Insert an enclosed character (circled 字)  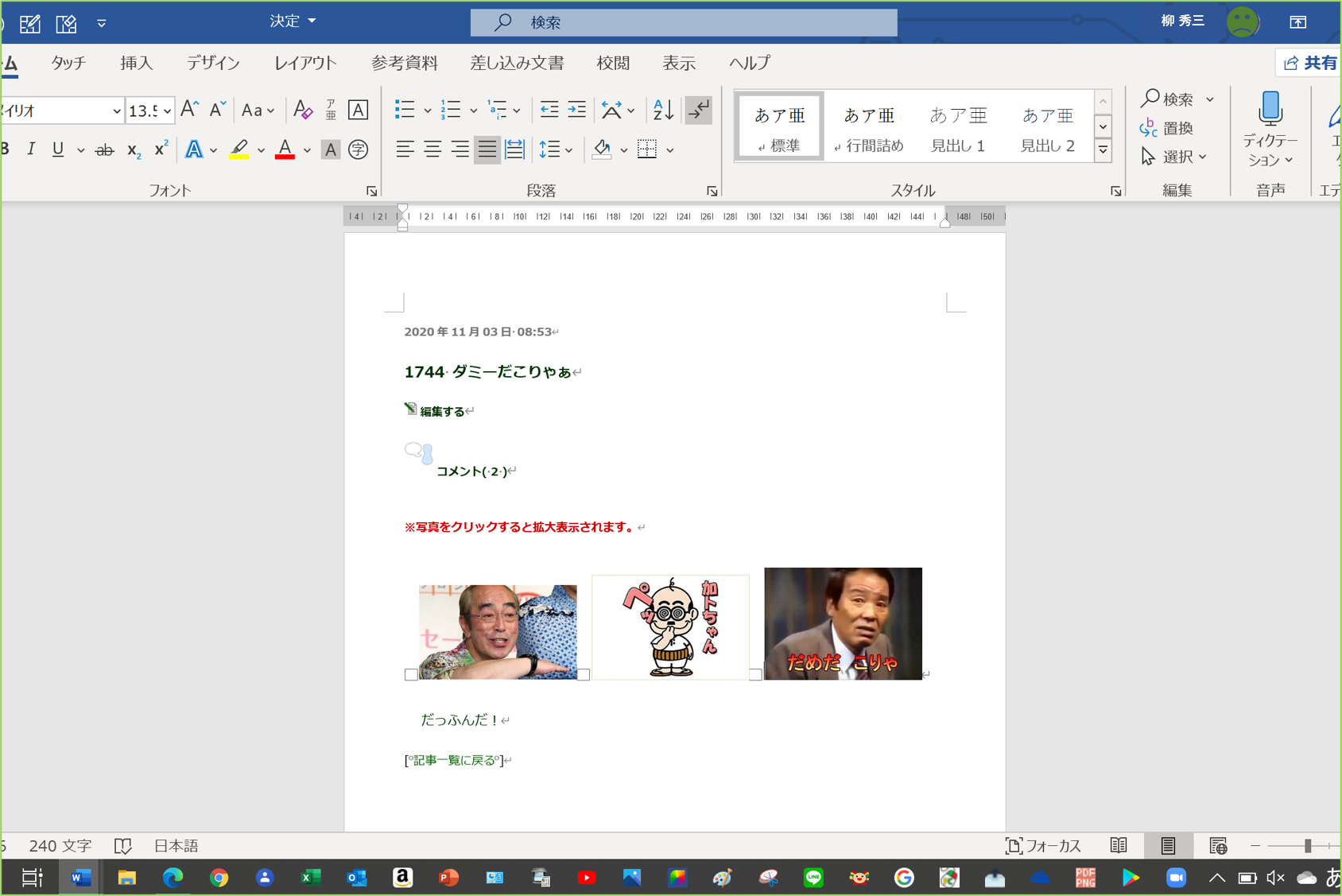(359, 149)
